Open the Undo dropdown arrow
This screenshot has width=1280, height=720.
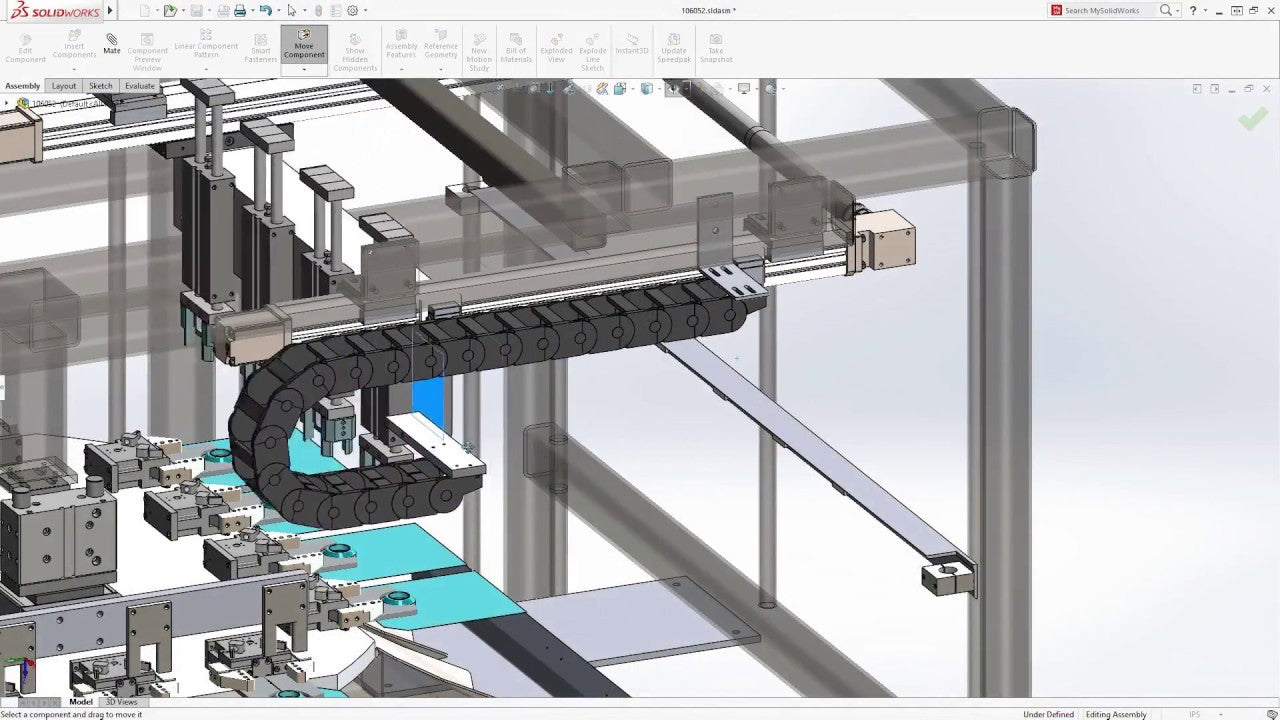pos(279,10)
